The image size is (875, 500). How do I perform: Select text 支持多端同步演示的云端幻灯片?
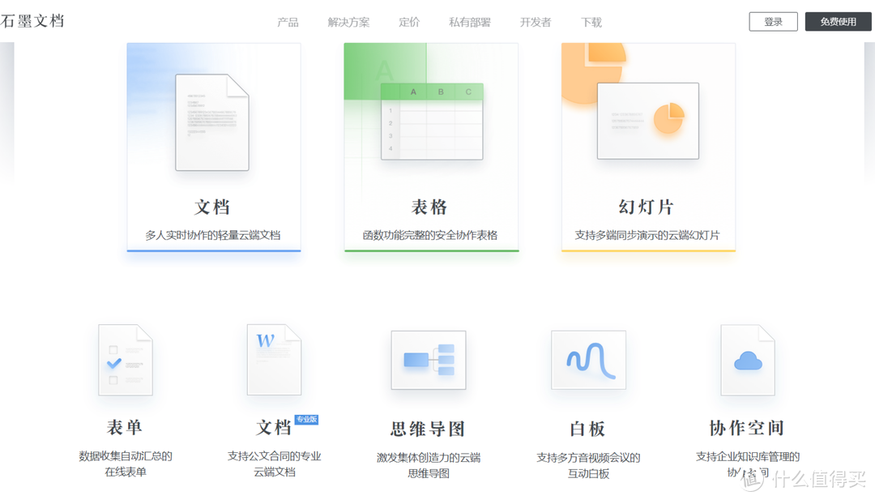click(647, 235)
